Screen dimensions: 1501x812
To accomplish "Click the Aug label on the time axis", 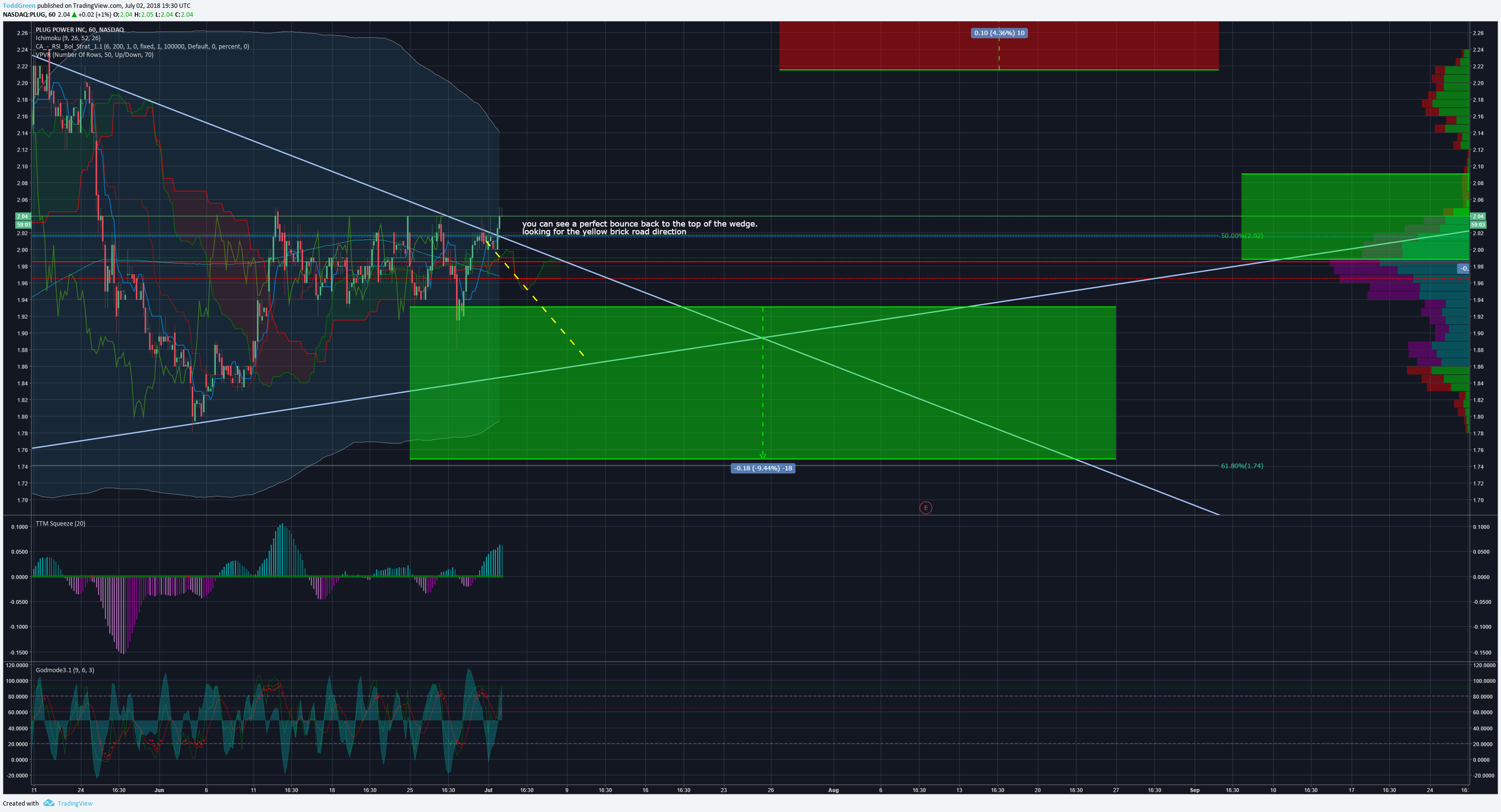I will point(833,790).
